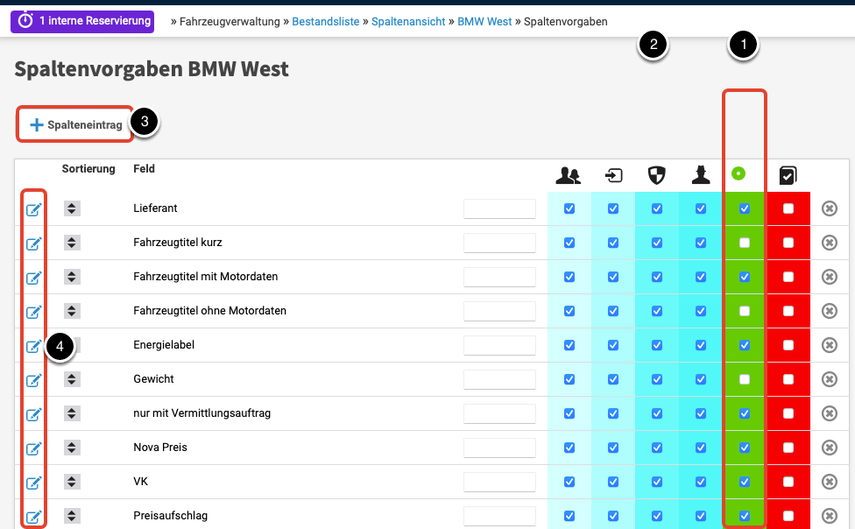Click the shield column header icon

click(x=657, y=176)
